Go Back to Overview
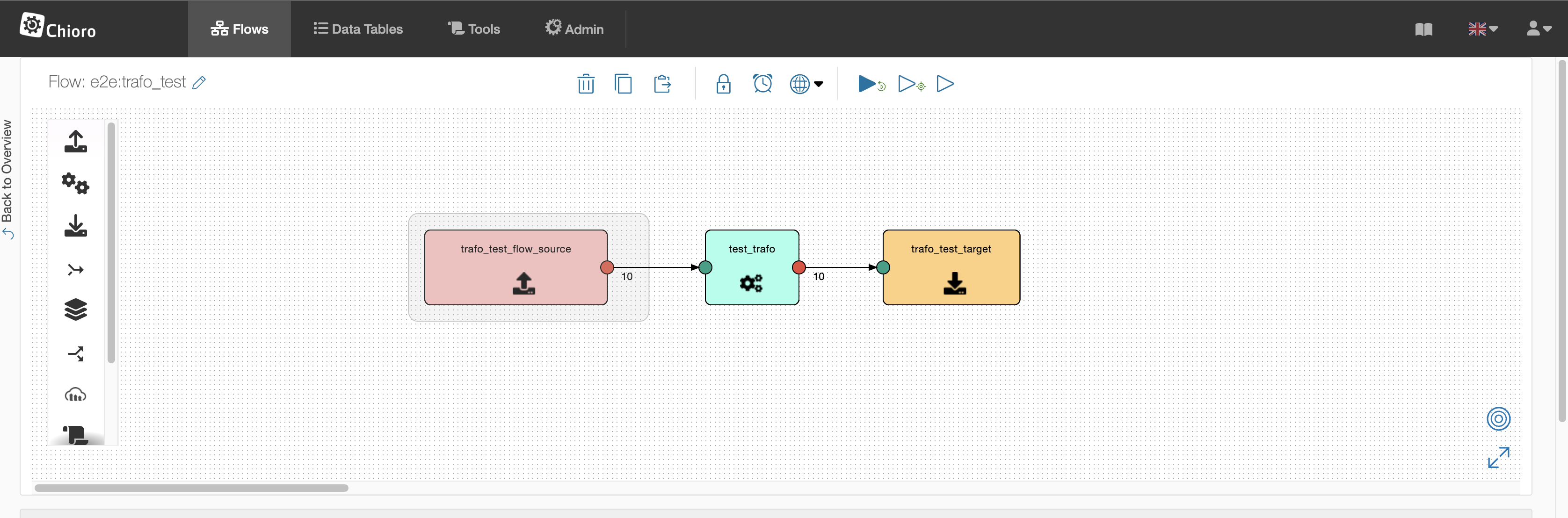This screenshot has width=1568, height=518. (x=7, y=179)
